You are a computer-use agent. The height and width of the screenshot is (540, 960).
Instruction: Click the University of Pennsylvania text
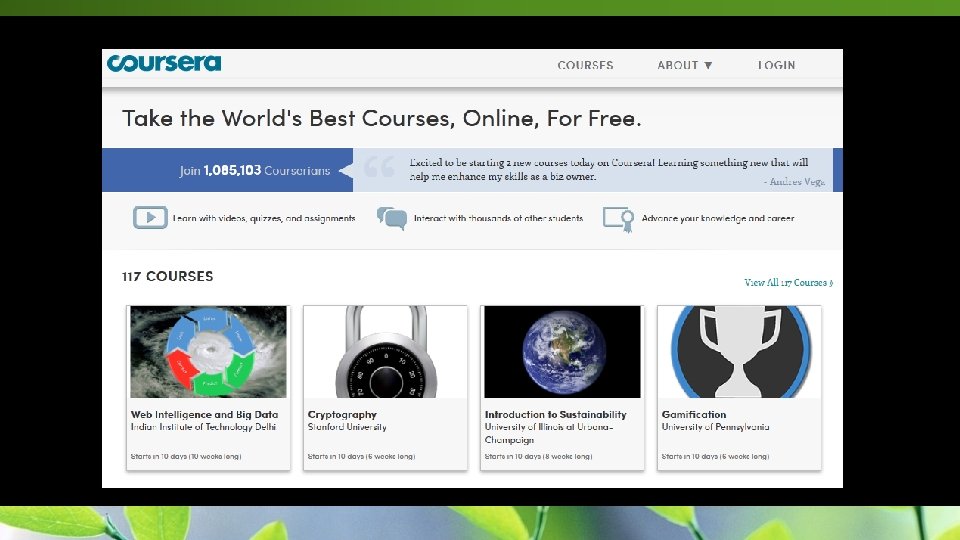(x=716, y=427)
